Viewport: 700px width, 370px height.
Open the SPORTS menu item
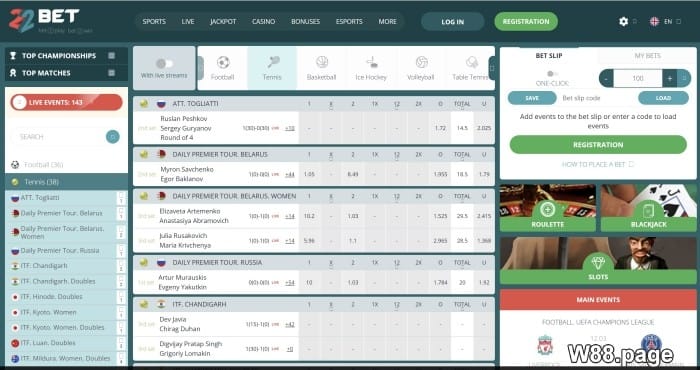pos(154,21)
